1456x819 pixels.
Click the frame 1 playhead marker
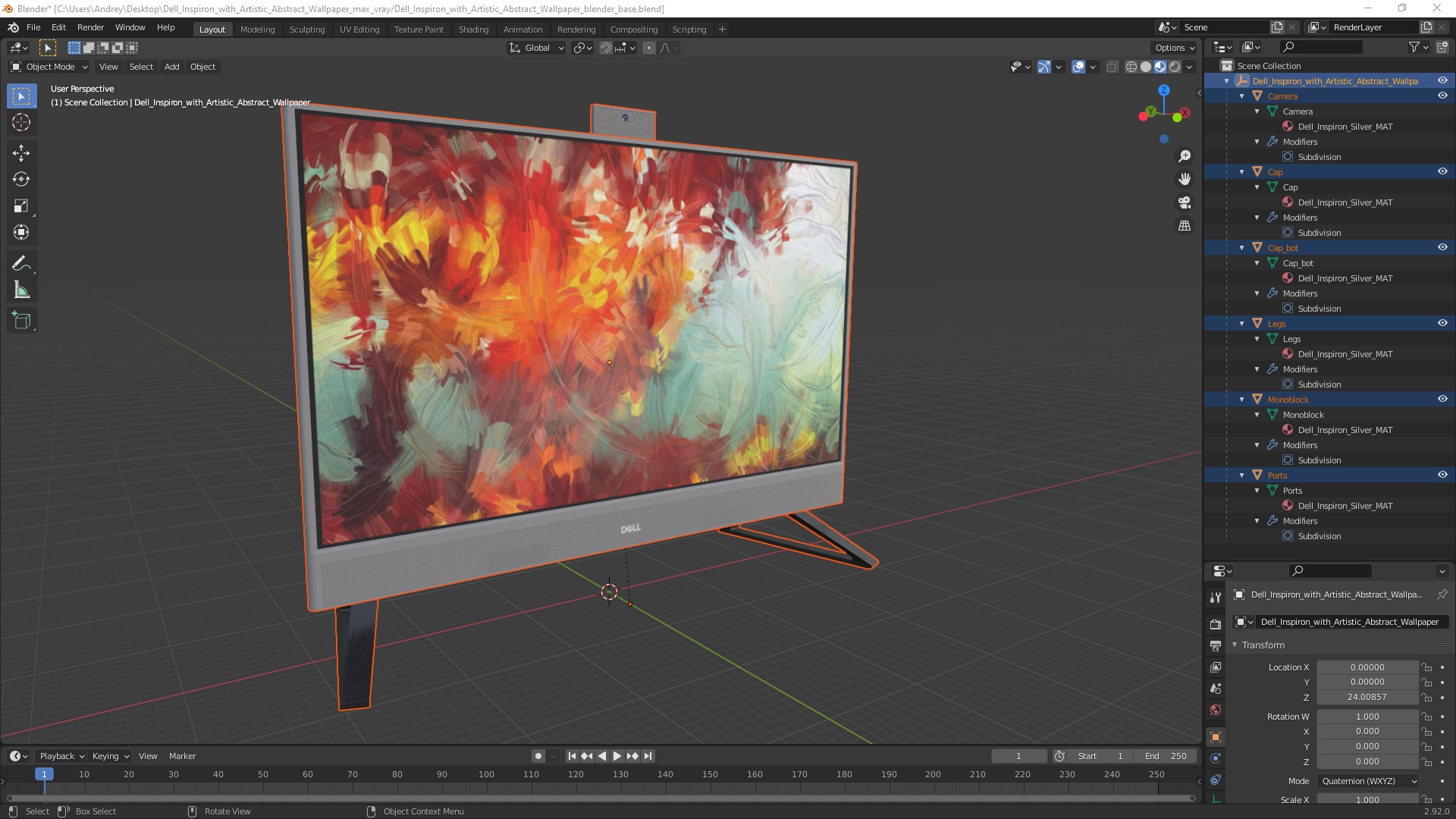click(44, 774)
